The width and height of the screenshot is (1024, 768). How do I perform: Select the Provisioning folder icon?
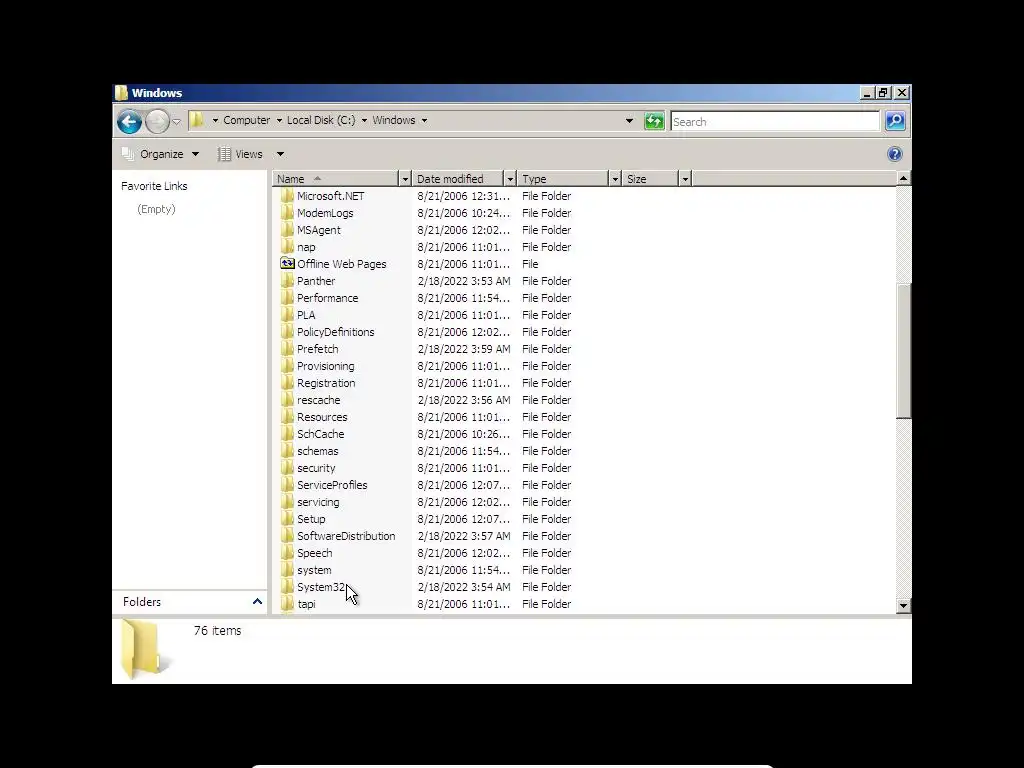click(287, 366)
